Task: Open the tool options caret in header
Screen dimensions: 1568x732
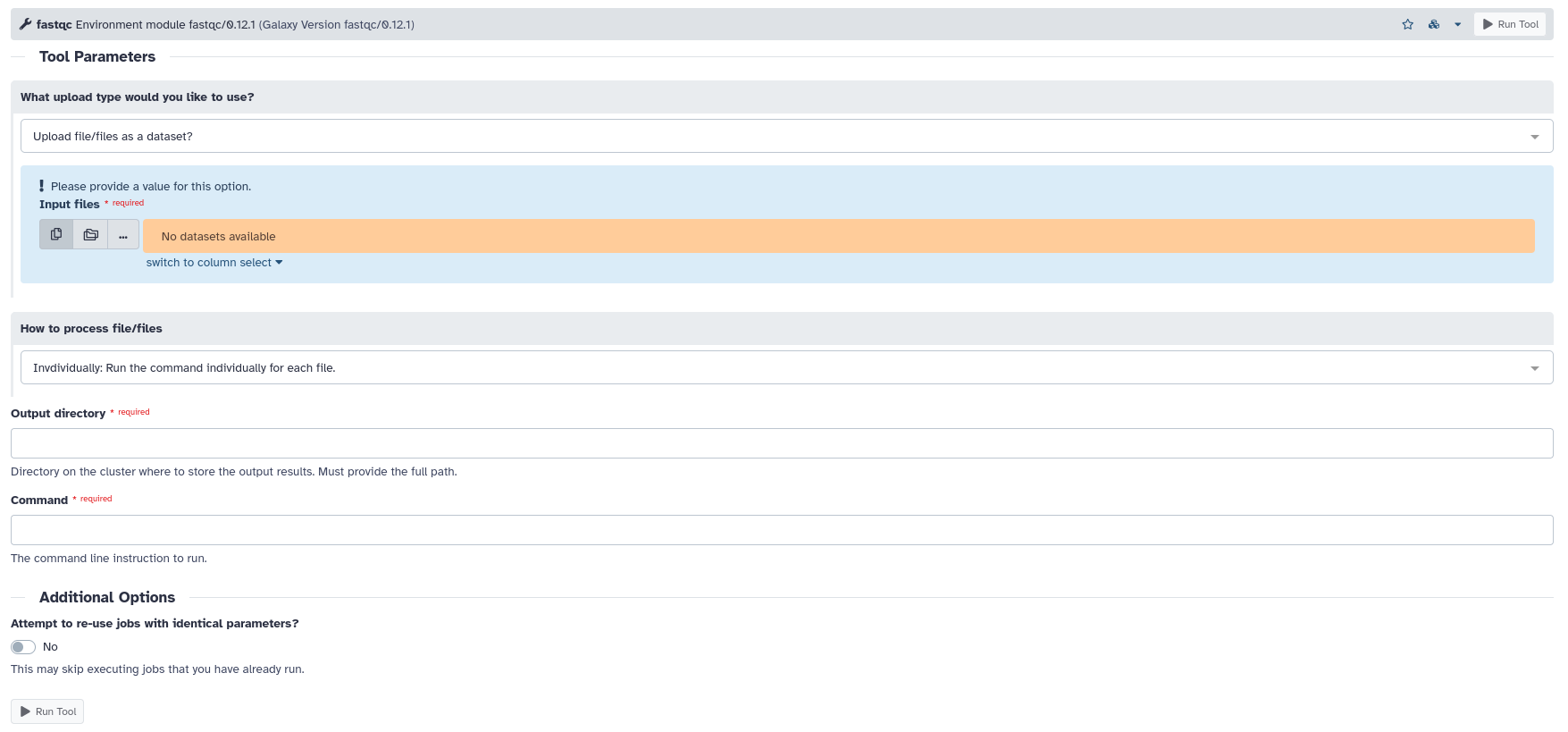Action: [1457, 24]
